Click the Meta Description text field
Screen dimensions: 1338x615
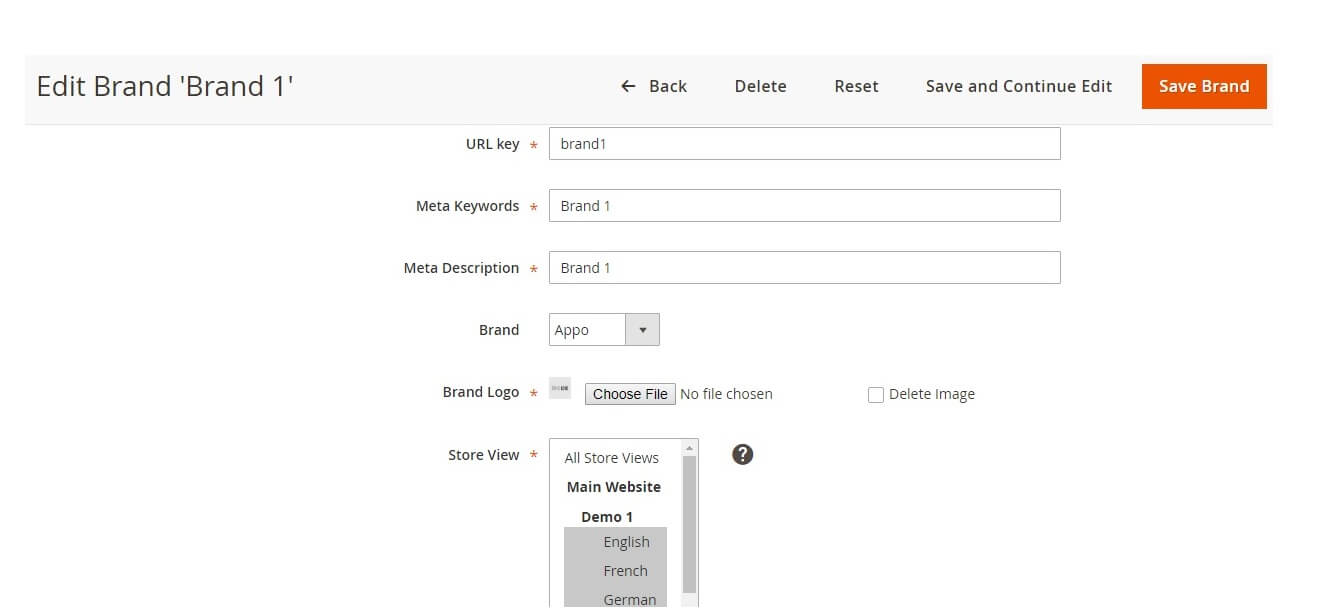[804, 268]
